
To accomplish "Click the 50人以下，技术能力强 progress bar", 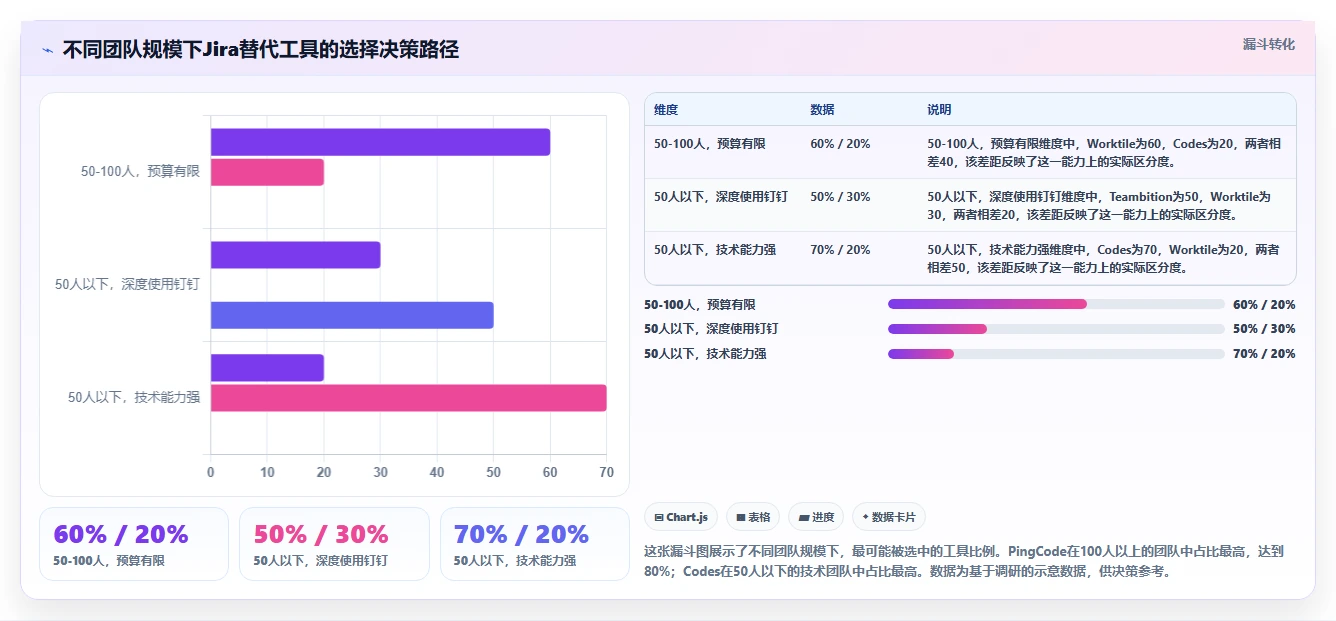I will [1056, 354].
